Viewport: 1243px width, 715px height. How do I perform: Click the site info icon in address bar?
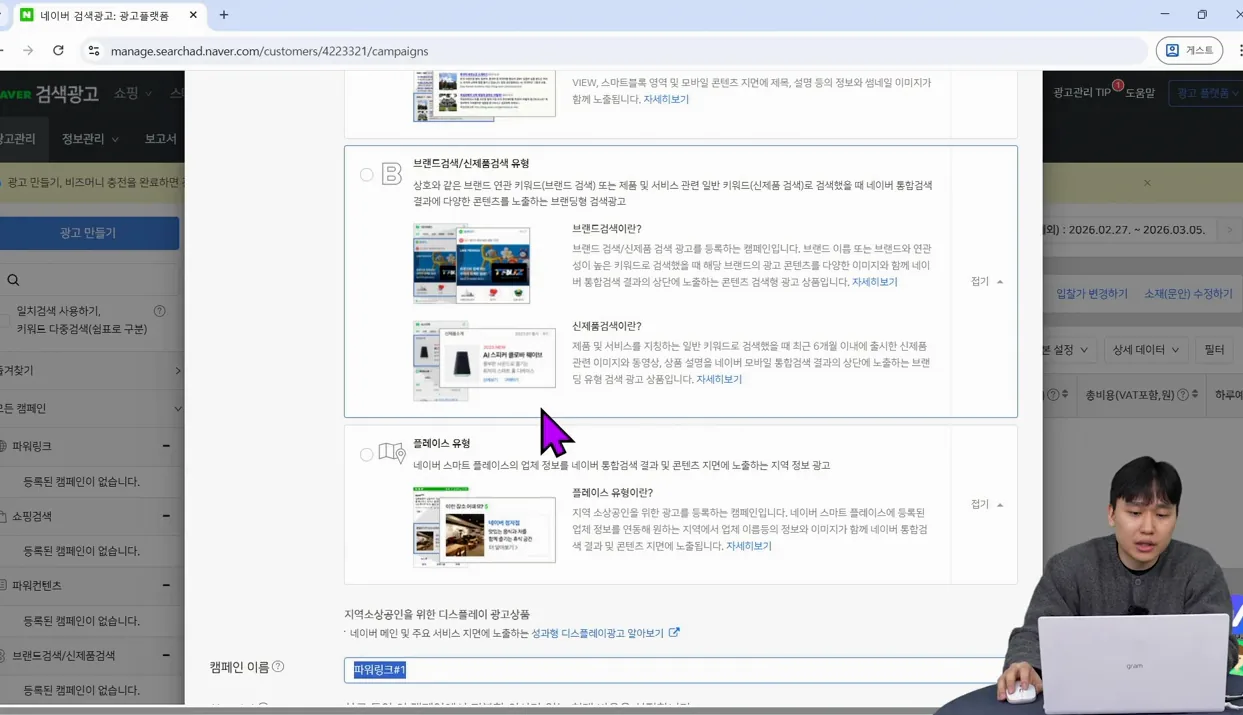click(x=94, y=51)
